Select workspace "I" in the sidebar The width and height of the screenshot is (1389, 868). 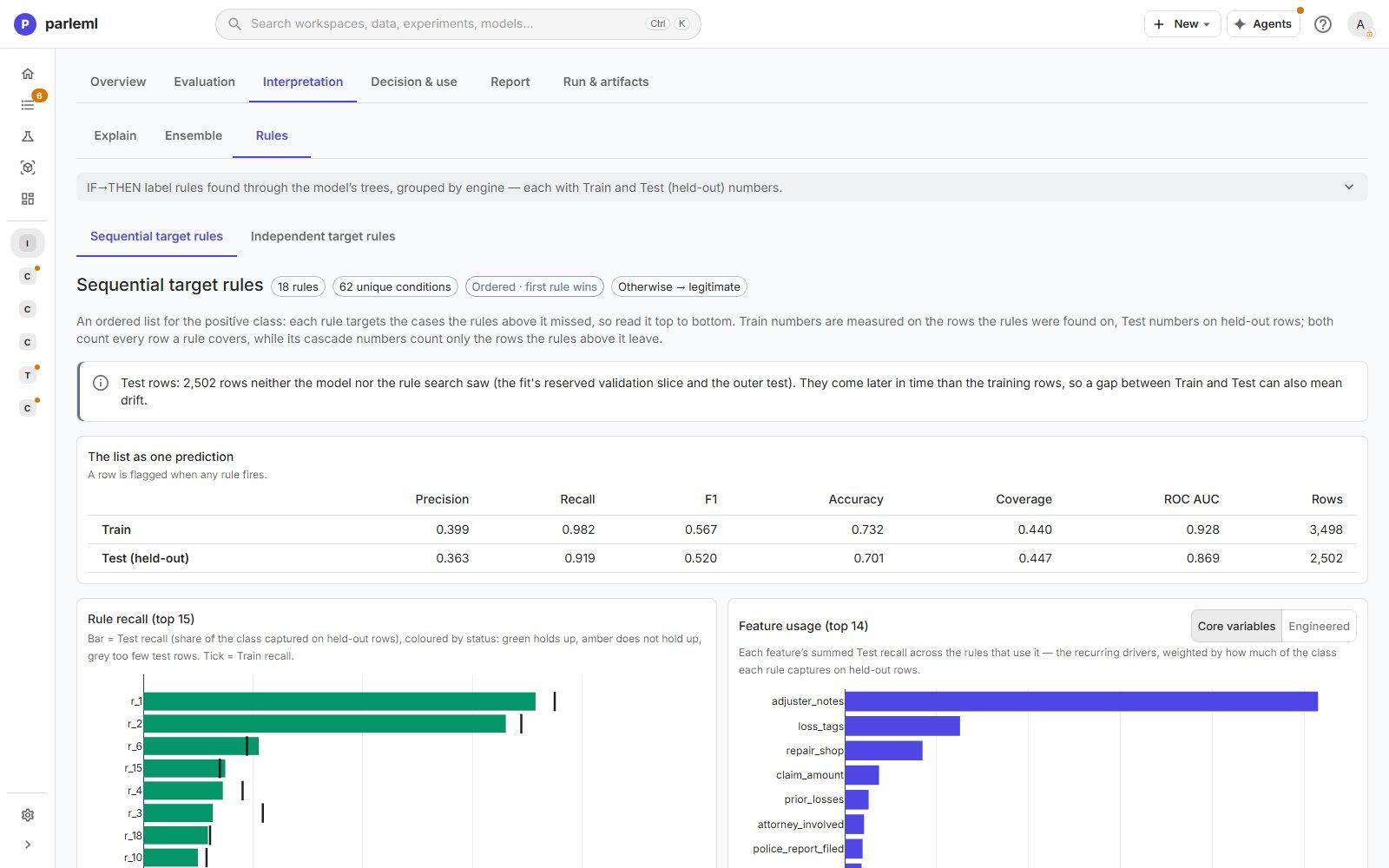[x=28, y=243]
